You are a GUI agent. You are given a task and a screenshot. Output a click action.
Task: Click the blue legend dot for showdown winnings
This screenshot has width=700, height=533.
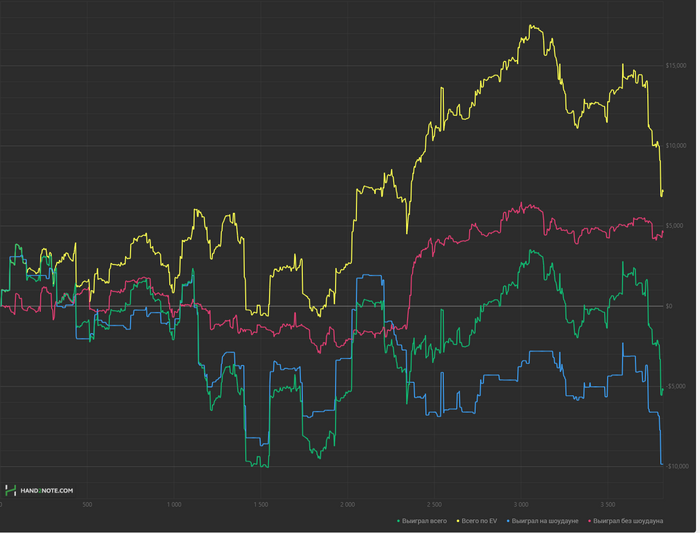(x=508, y=521)
